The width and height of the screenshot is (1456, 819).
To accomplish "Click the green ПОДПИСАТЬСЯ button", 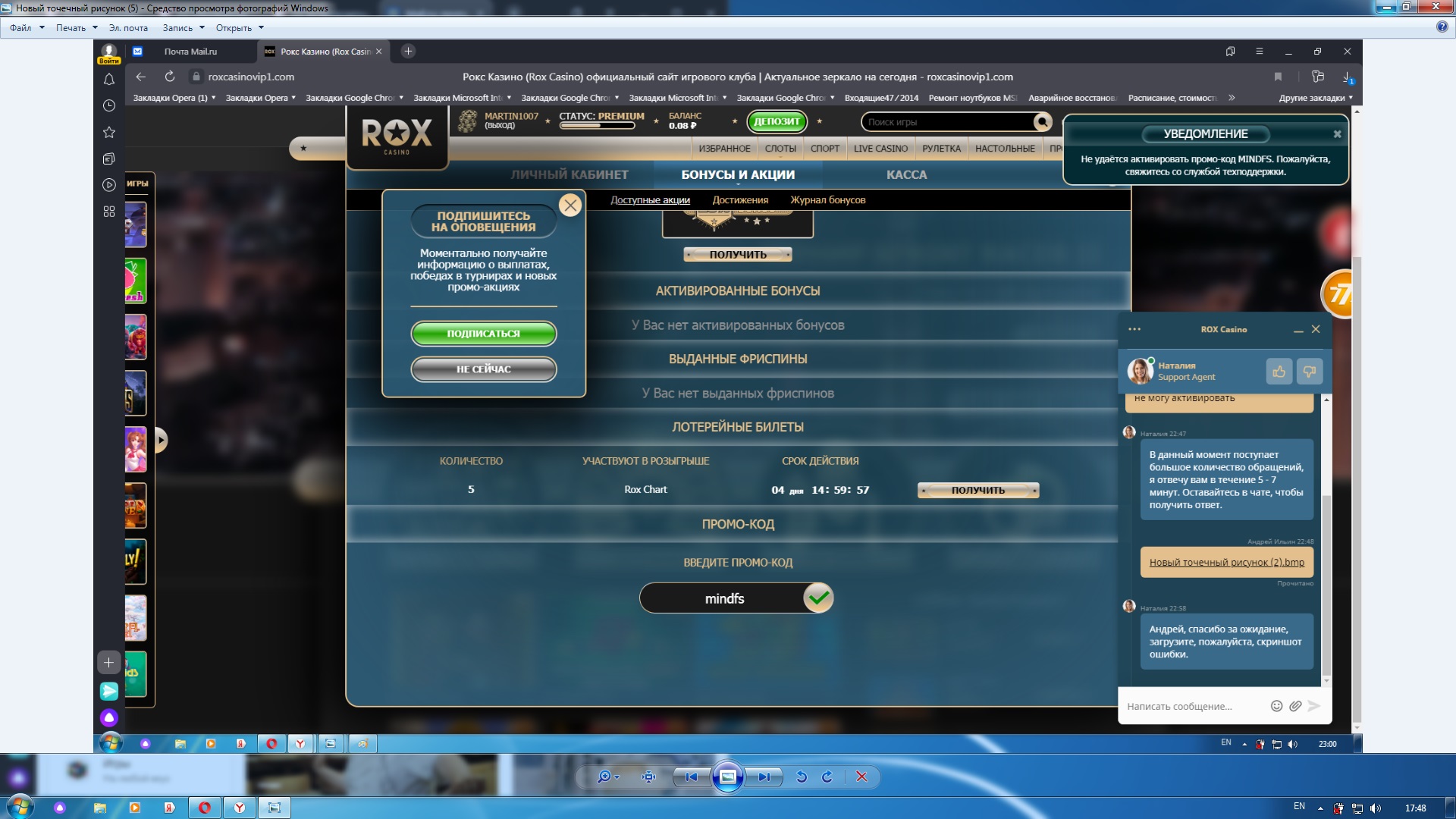I will (483, 334).
